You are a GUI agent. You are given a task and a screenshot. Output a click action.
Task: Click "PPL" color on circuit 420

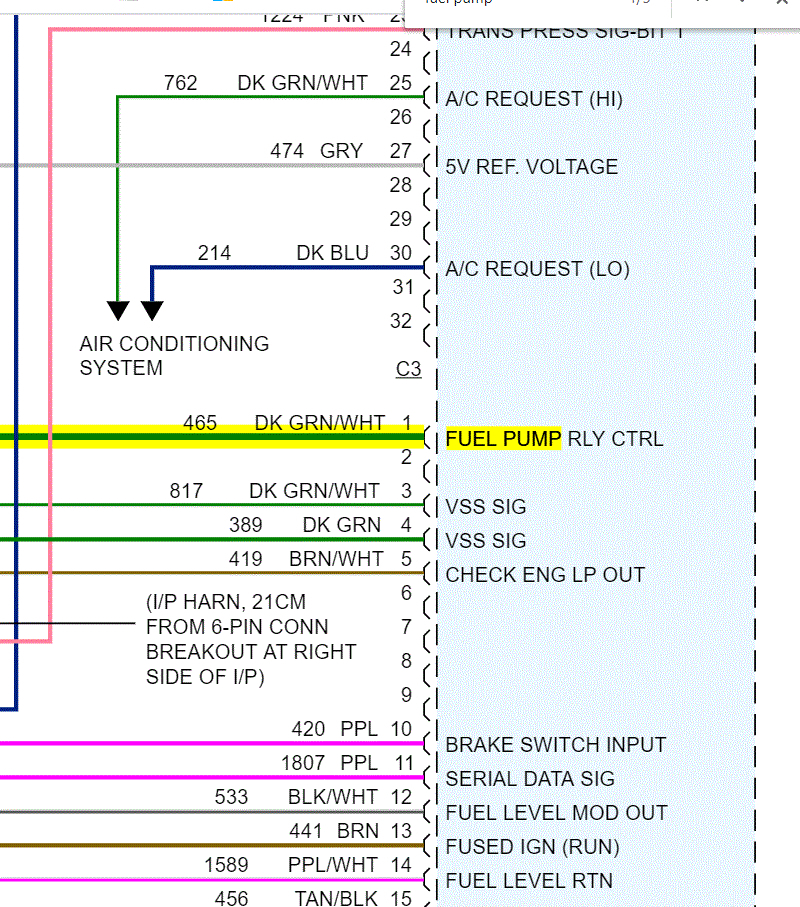tap(359, 729)
